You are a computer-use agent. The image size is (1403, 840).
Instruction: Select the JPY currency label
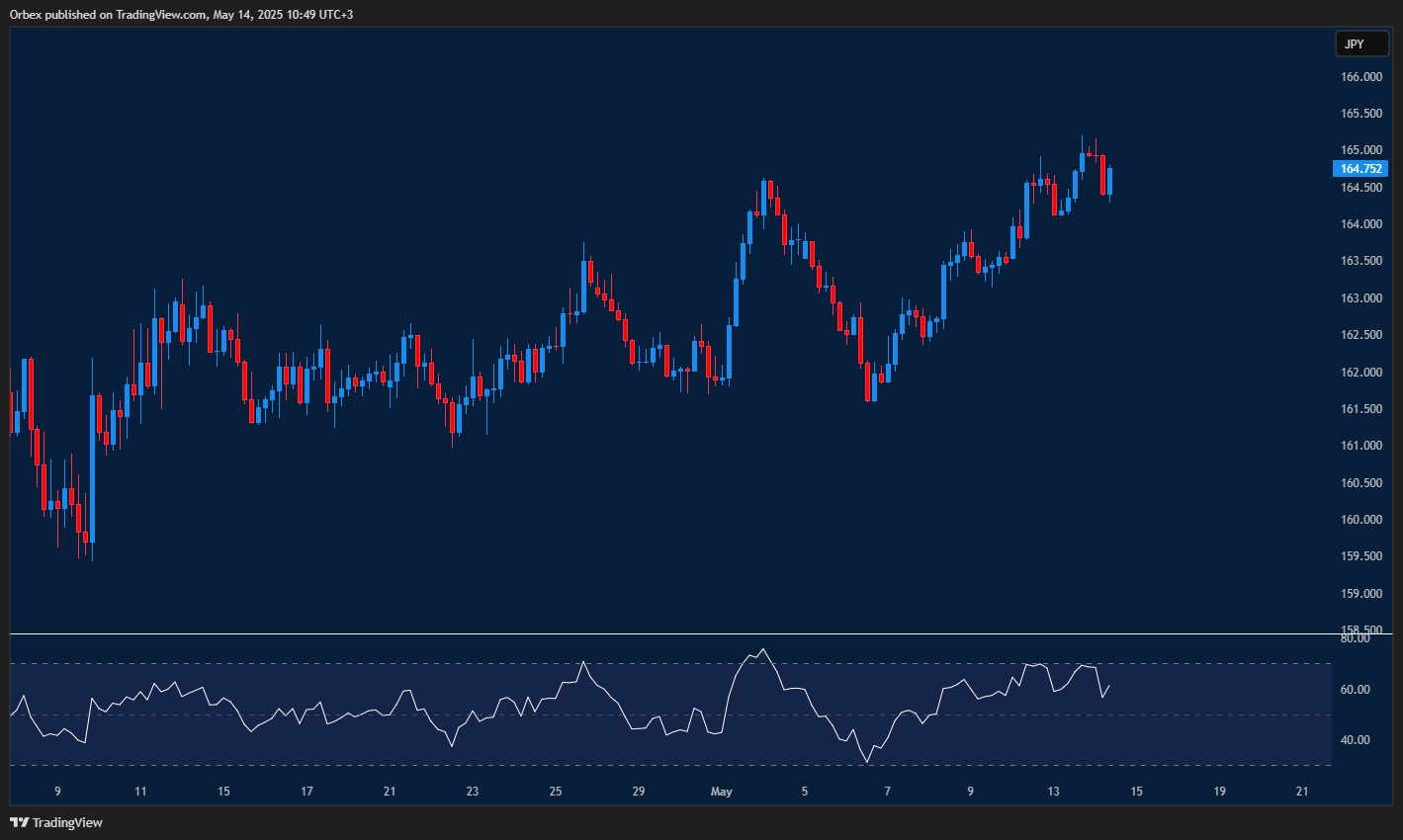coord(1361,43)
